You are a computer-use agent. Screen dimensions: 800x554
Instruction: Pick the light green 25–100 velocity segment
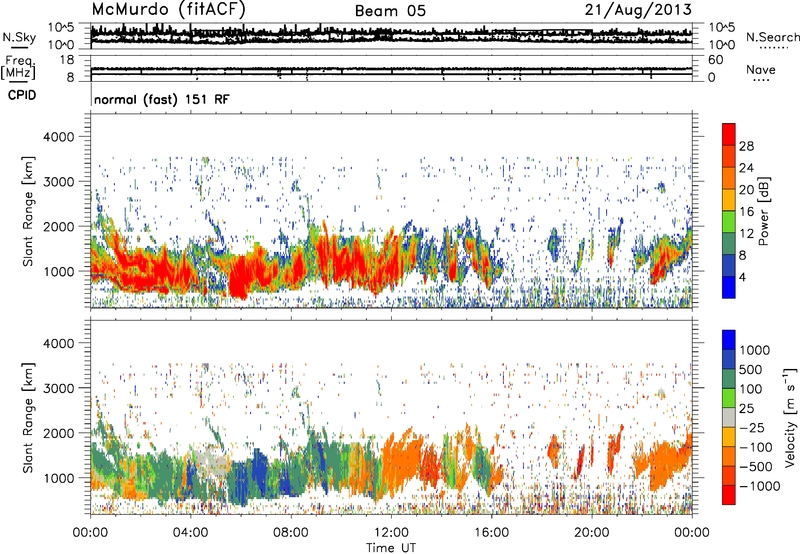(729, 398)
